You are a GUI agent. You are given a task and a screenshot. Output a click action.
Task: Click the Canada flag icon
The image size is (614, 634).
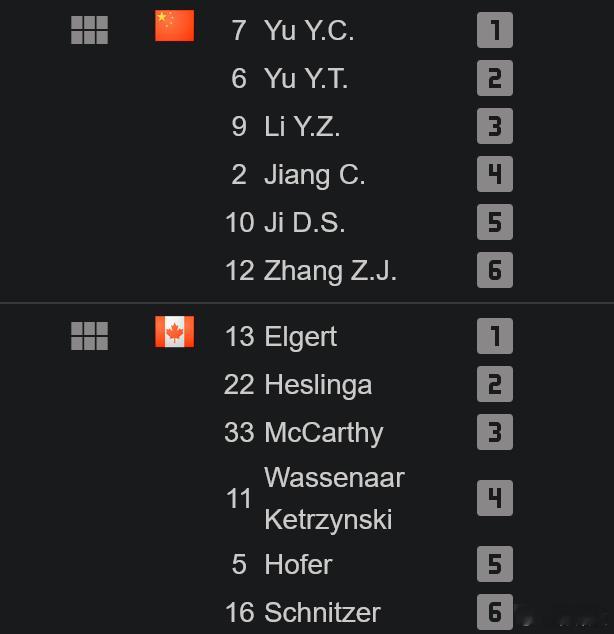[175, 332]
